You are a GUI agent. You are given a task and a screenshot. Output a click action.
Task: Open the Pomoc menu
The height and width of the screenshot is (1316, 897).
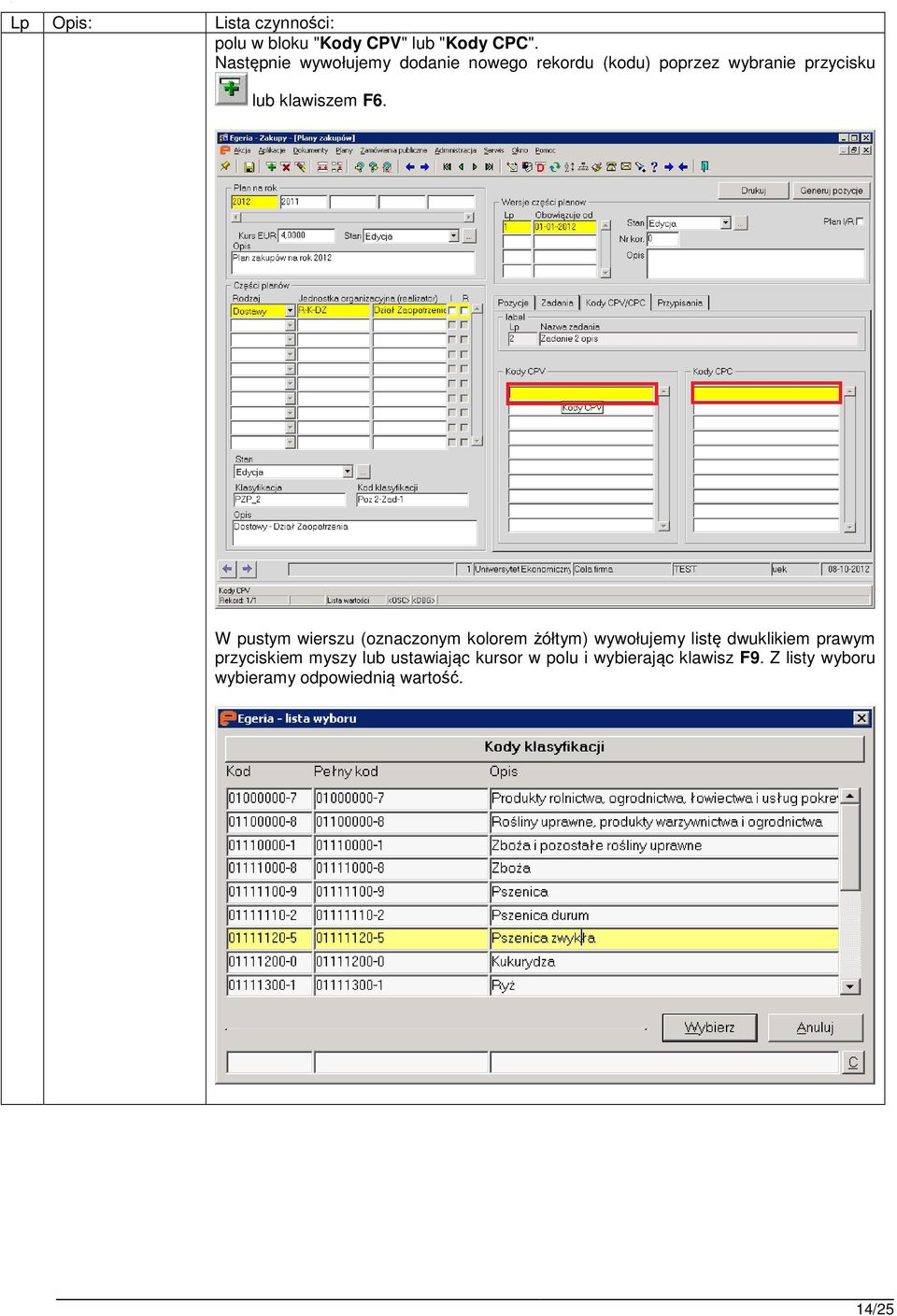(545, 150)
